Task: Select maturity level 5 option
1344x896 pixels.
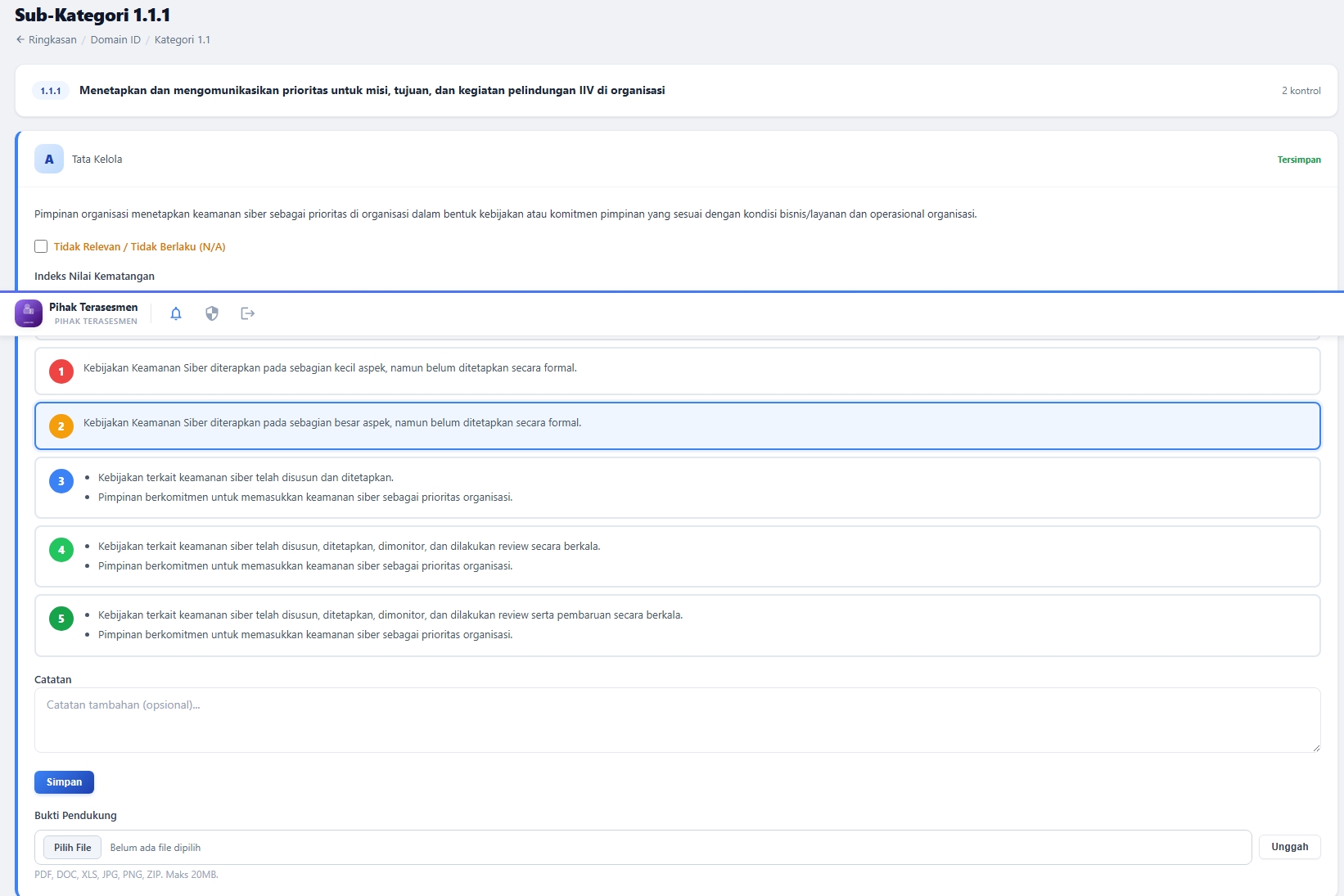Action: click(677, 625)
